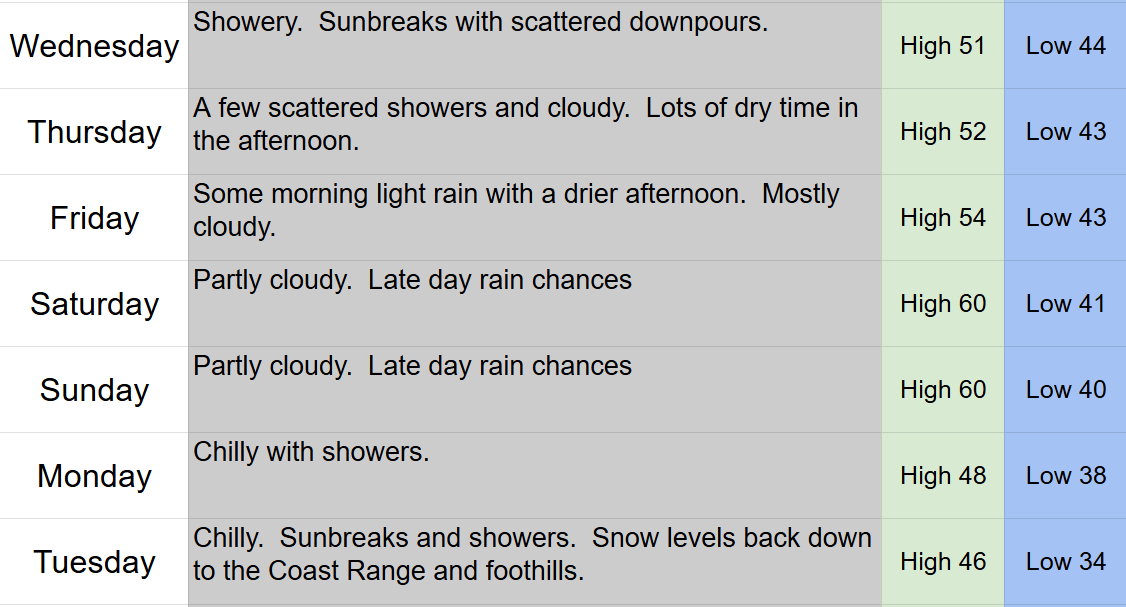The height and width of the screenshot is (607, 1126).
Task: Select the Friday day cell
Action: coord(94,218)
